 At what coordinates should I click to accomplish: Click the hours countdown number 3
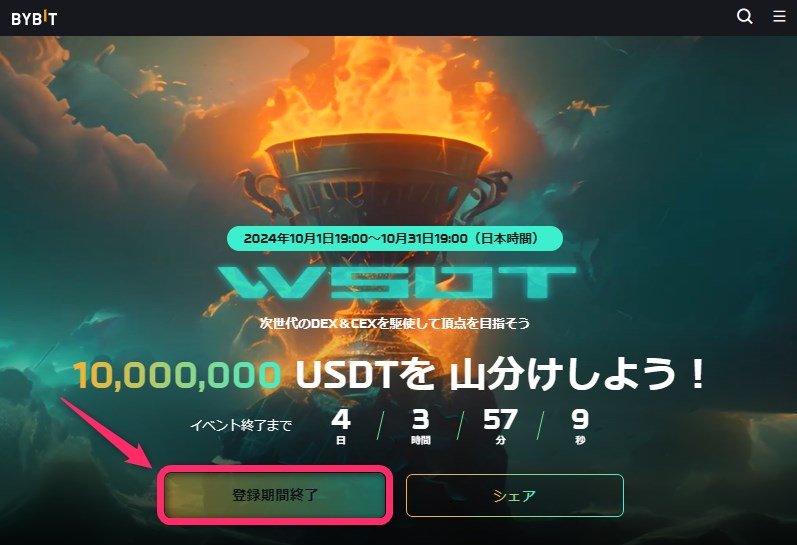420,420
